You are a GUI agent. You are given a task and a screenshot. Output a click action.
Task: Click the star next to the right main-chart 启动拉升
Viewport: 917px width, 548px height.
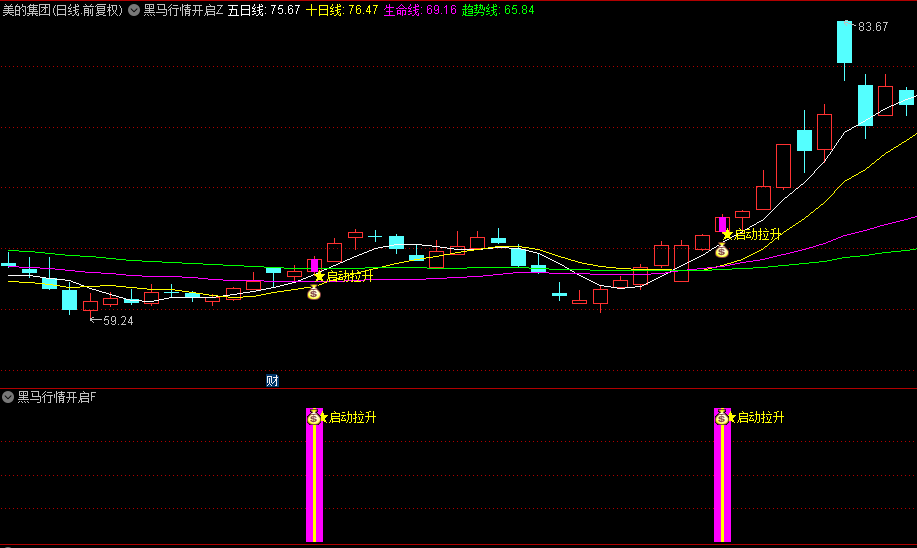click(727, 235)
